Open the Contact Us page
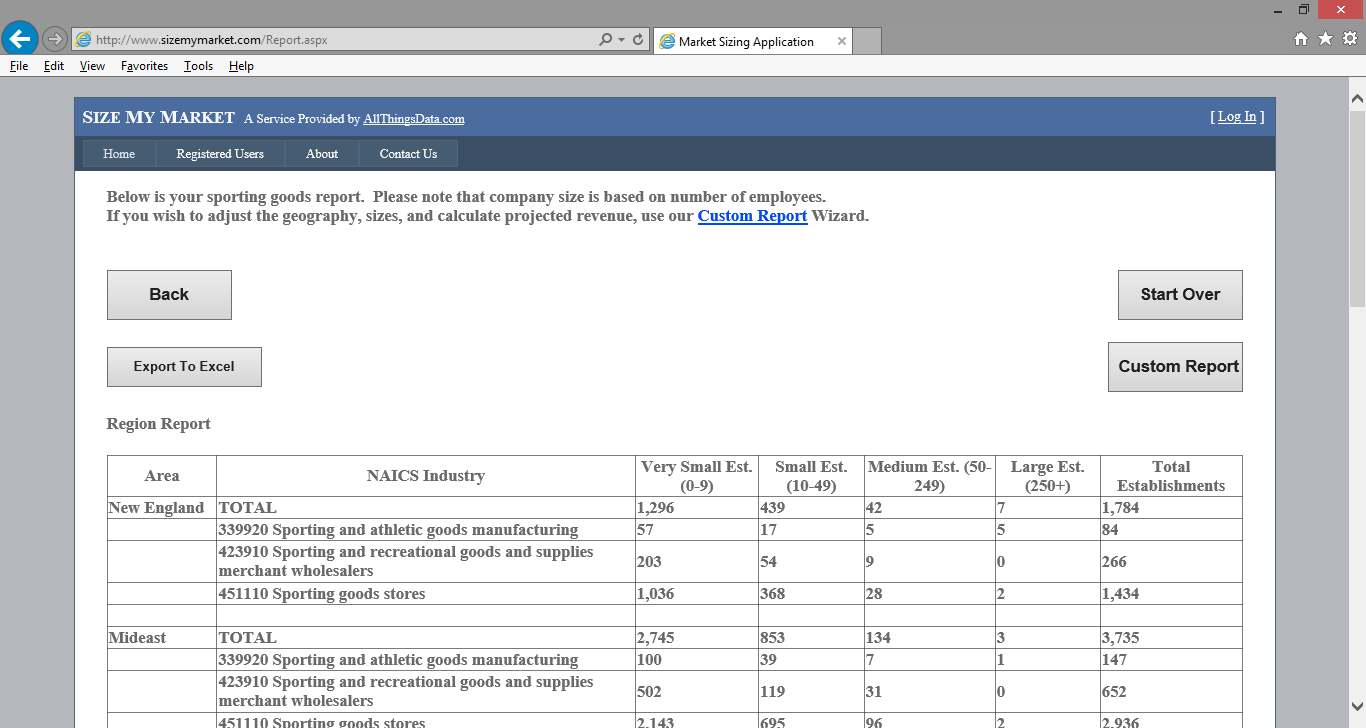 408,154
